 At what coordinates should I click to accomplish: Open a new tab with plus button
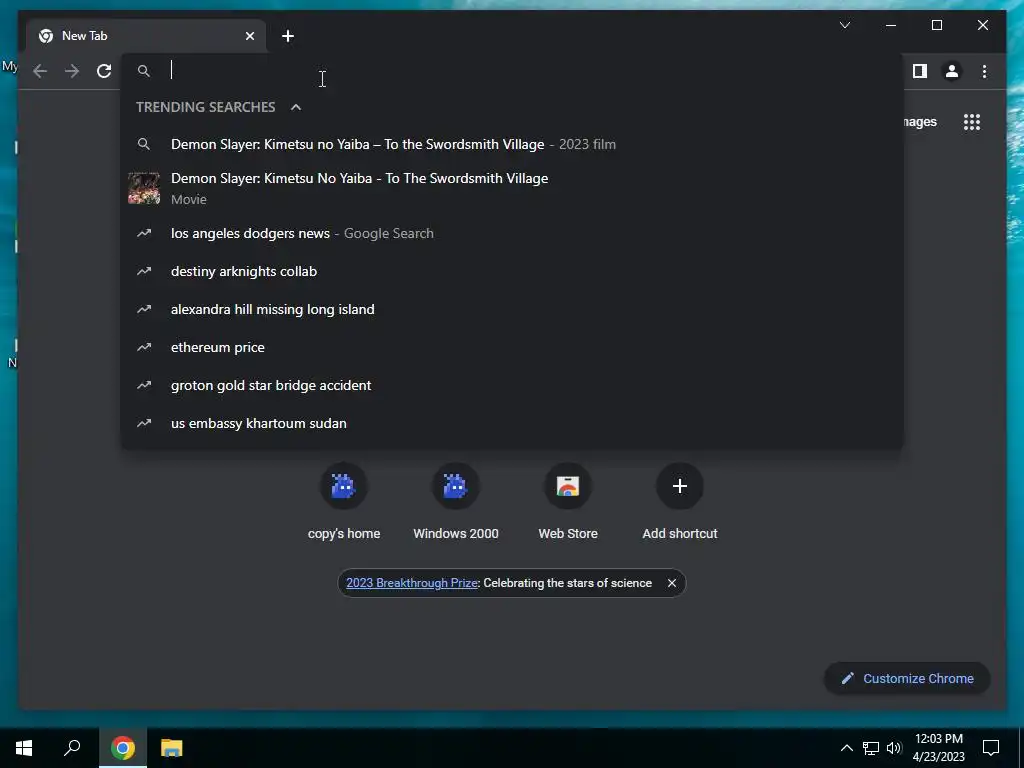point(288,36)
